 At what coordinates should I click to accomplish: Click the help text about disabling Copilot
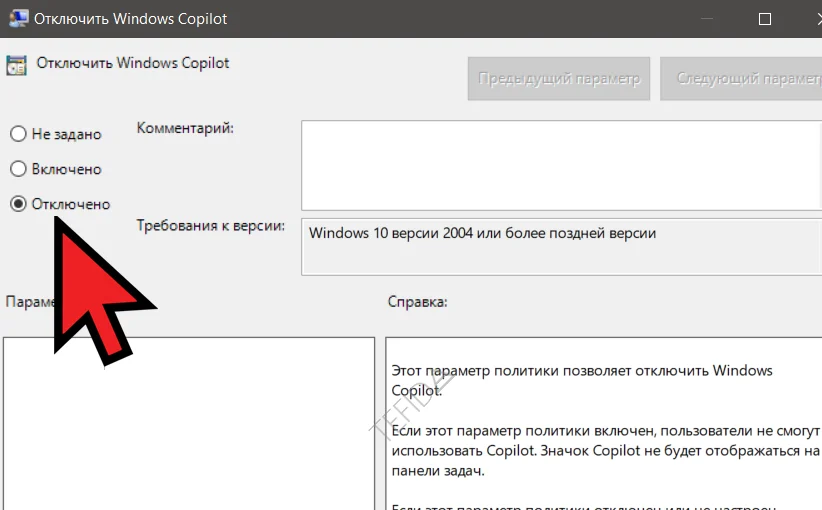coord(582,381)
